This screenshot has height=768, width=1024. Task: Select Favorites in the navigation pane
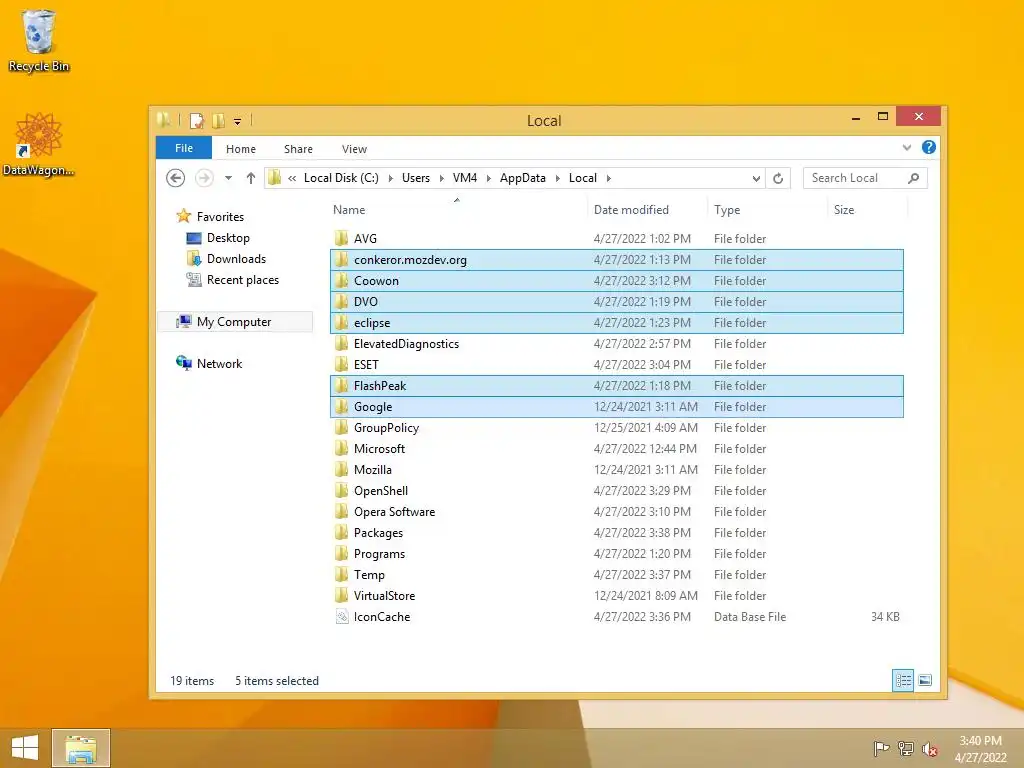point(220,216)
